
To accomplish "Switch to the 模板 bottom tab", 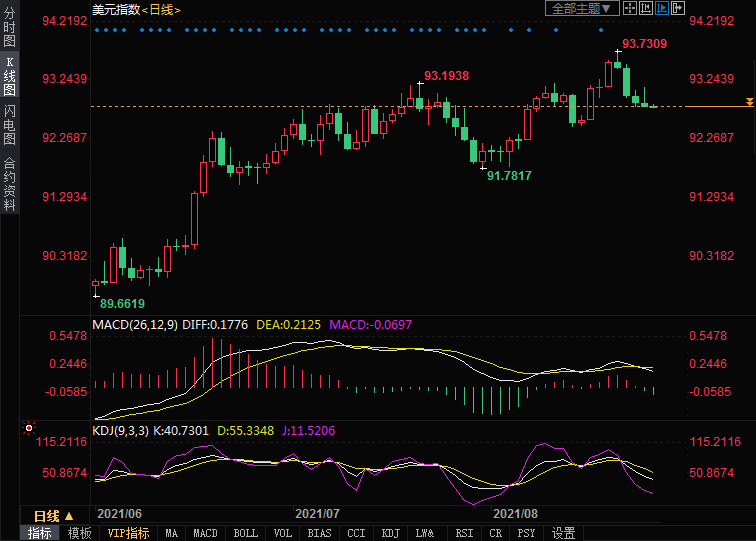I will (x=79, y=533).
